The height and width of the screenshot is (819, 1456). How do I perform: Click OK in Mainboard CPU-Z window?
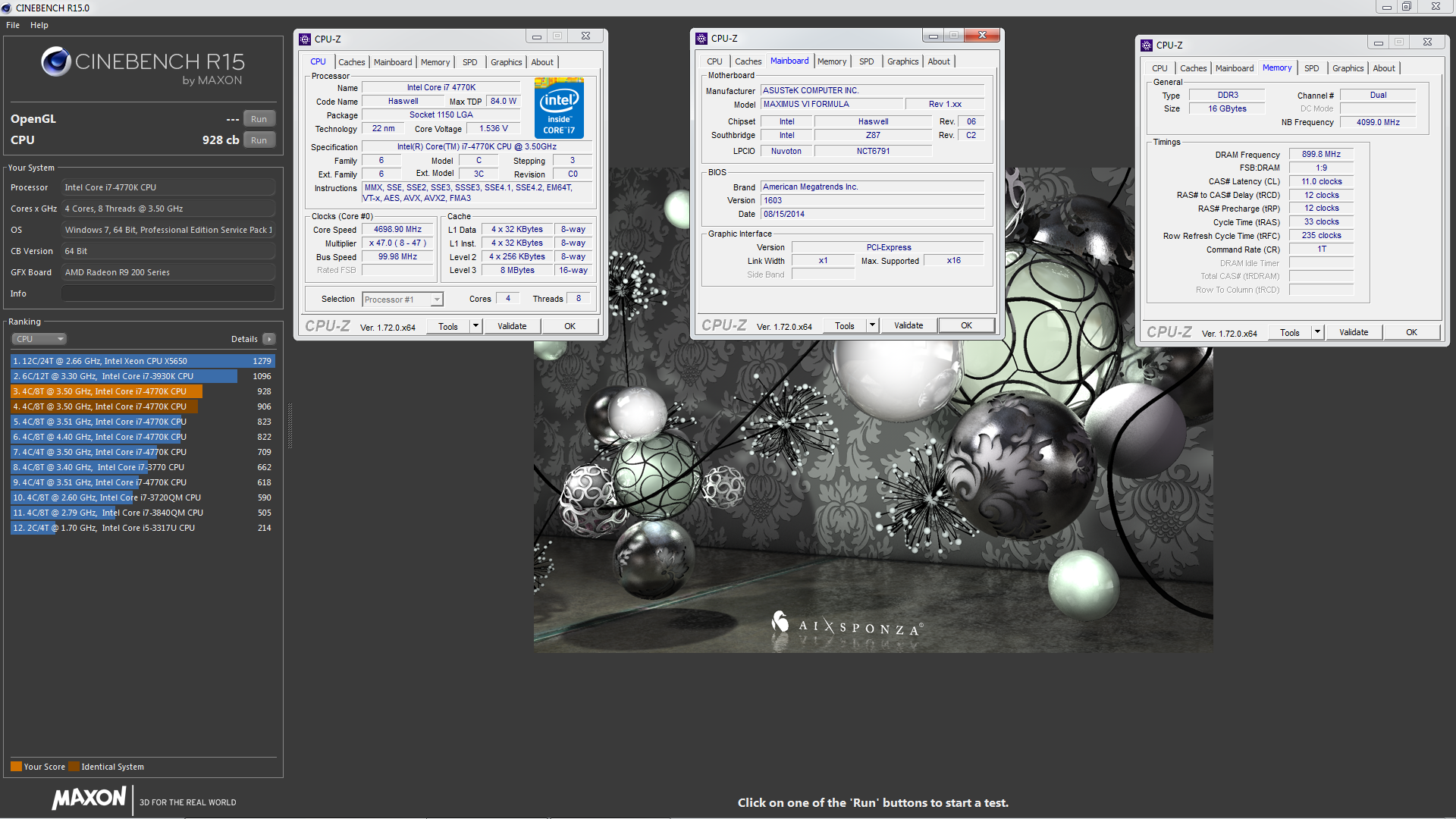[967, 326]
